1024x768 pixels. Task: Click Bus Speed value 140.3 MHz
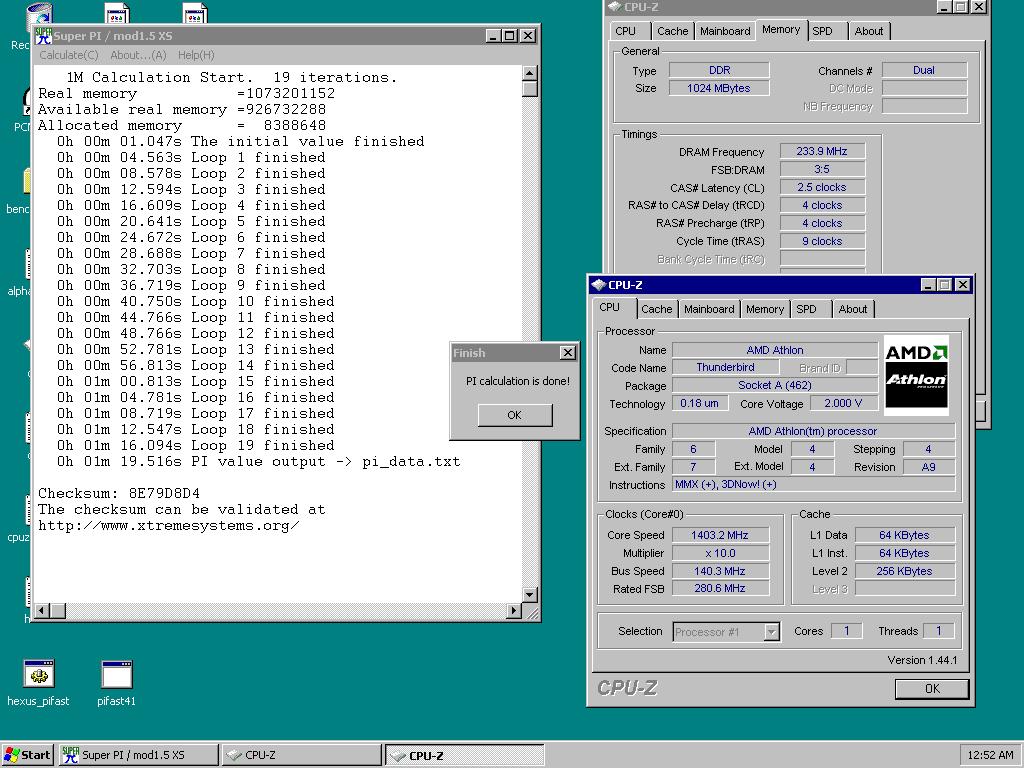tap(720, 571)
